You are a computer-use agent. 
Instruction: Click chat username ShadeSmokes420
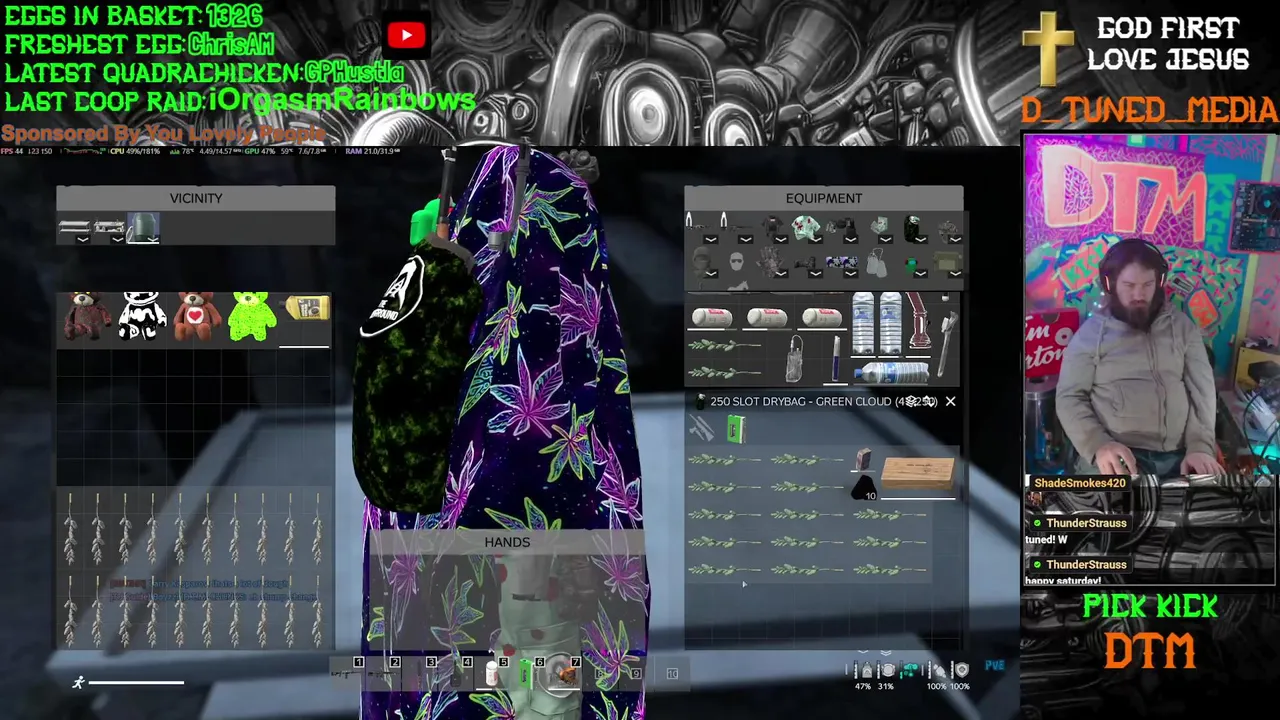point(1080,483)
